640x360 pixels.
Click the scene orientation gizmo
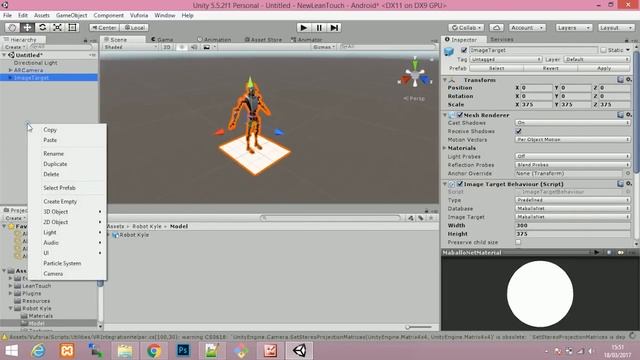pyautogui.click(x=415, y=76)
